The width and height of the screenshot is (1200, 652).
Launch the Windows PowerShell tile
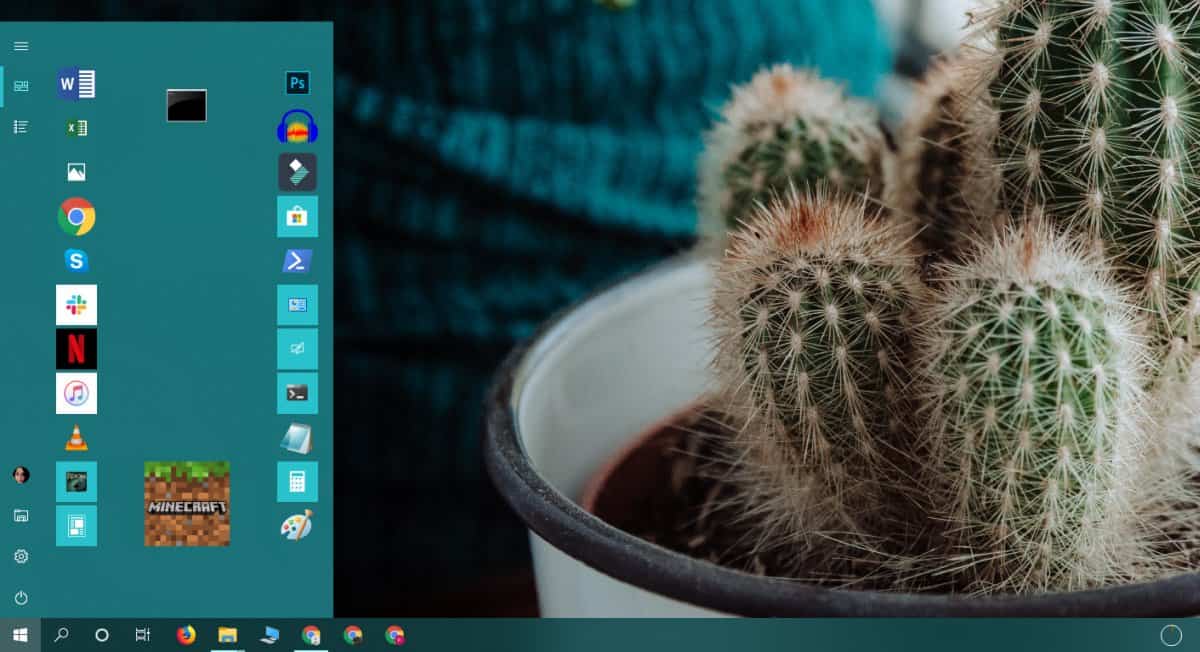pyautogui.click(x=297, y=261)
